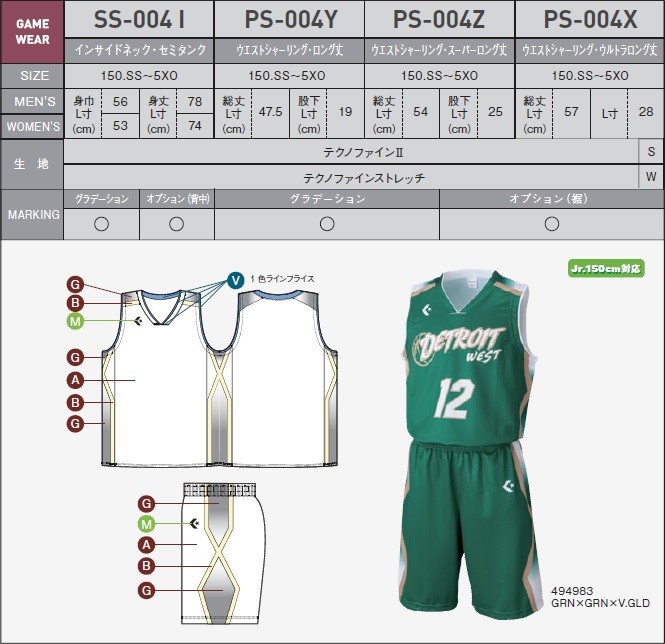Select the green M marker beside the shorts diagram

tap(147, 524)
